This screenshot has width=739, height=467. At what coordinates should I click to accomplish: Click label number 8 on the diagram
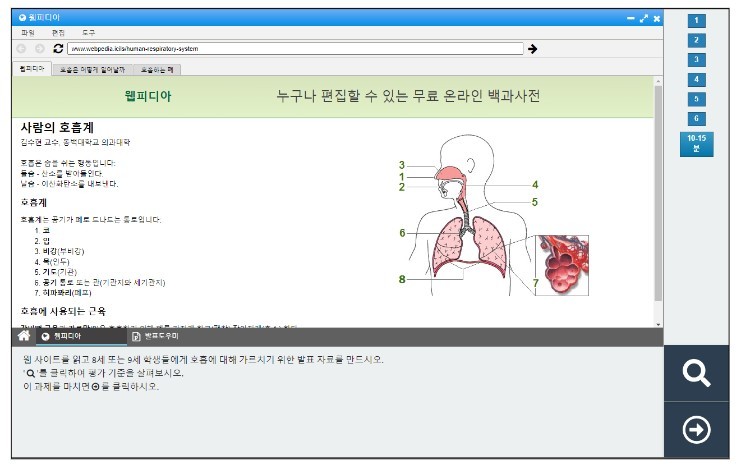click(402, 279)
